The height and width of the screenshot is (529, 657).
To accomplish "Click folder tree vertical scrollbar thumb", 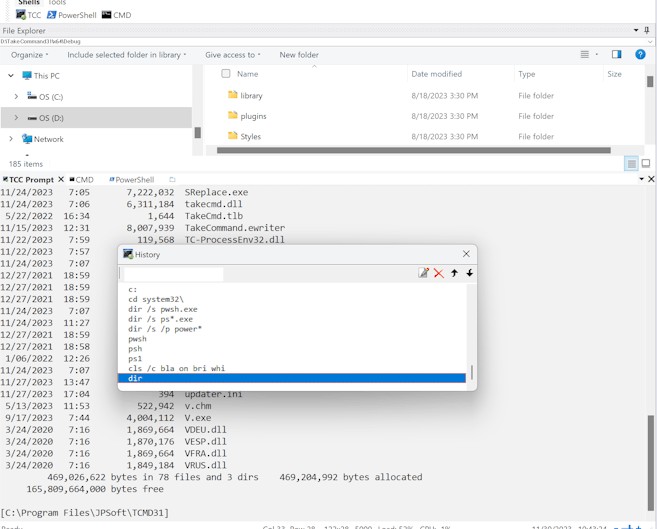I will tap(198, 132).
